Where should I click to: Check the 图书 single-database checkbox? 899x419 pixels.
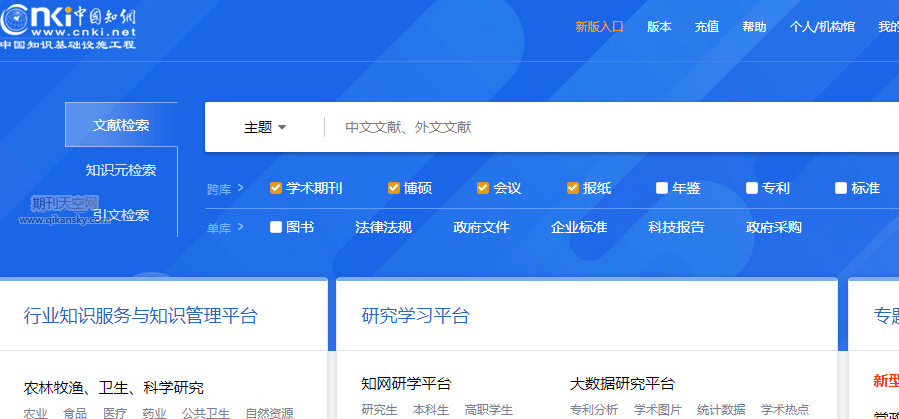point(276,227)
